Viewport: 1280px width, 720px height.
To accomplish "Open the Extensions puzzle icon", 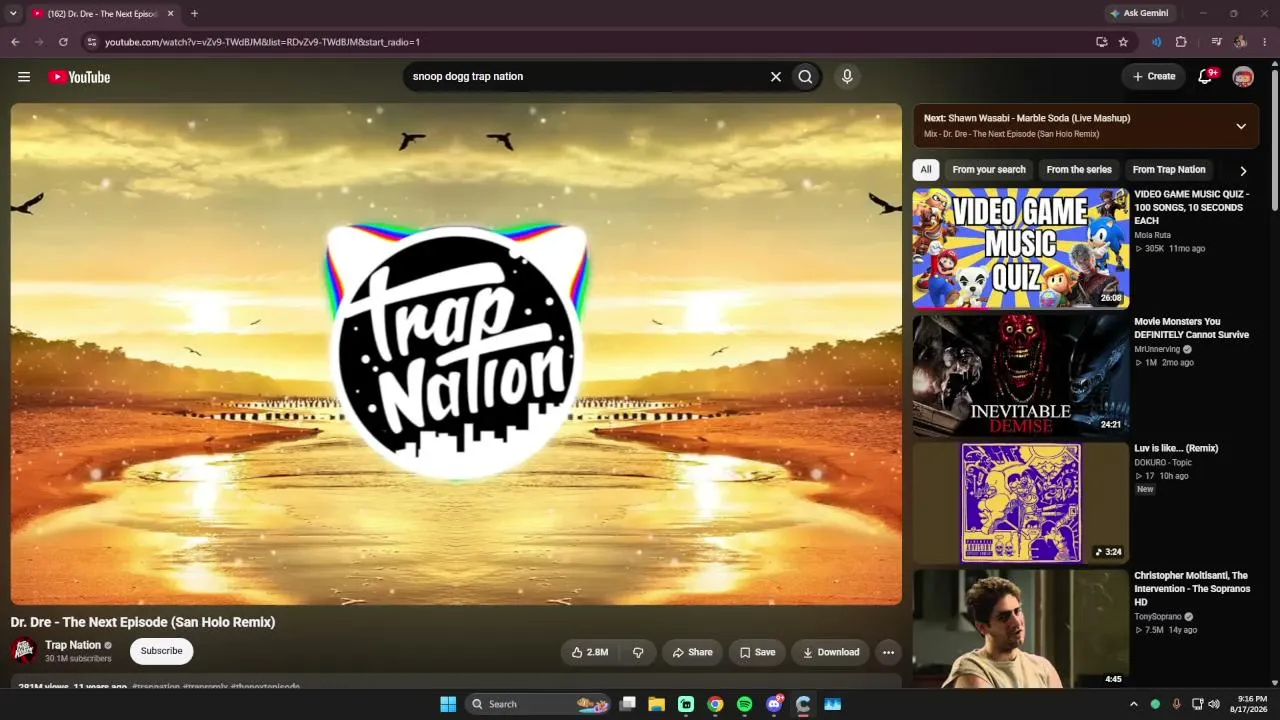I will 1181,42.
